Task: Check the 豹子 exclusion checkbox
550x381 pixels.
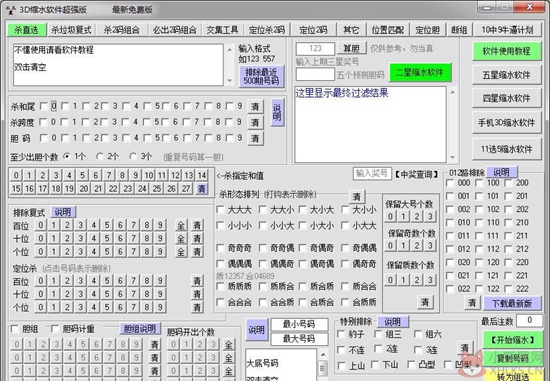Action: tap(341, 334)
